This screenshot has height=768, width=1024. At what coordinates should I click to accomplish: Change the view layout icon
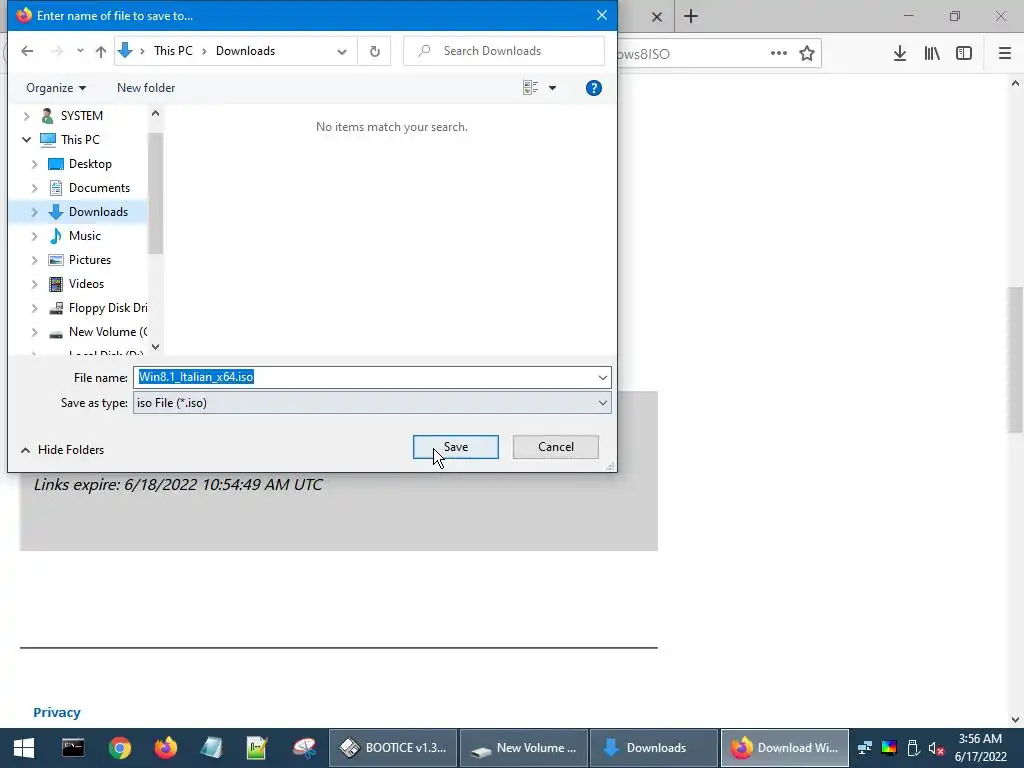[530, 88]
